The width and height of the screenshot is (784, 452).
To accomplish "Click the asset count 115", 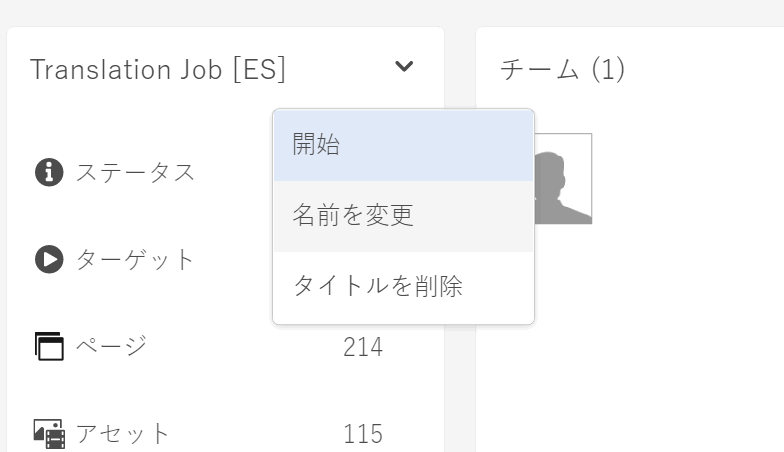I will coord(362,434).
